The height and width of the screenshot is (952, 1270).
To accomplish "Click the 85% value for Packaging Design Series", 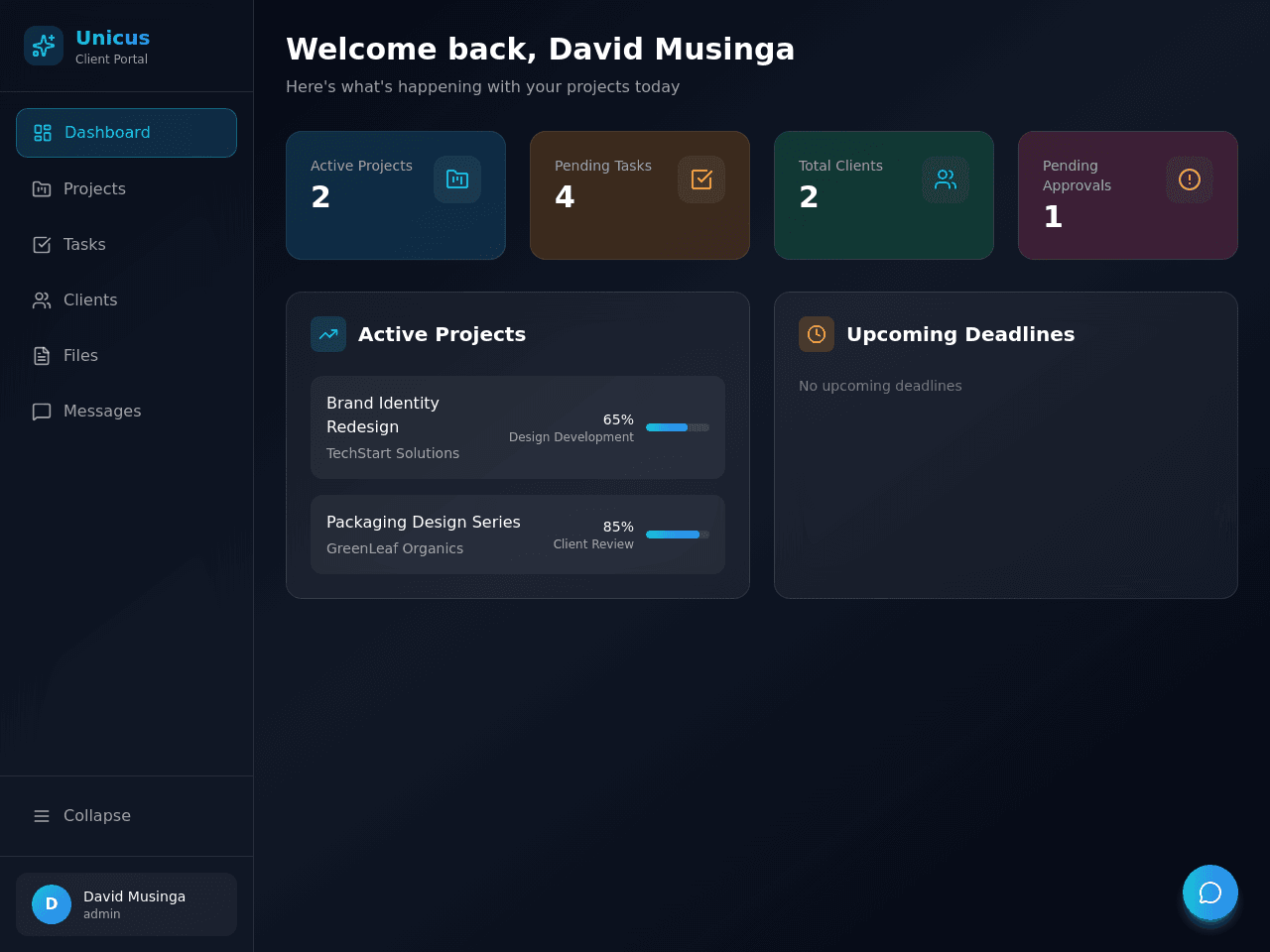I will tap(618, 527).
